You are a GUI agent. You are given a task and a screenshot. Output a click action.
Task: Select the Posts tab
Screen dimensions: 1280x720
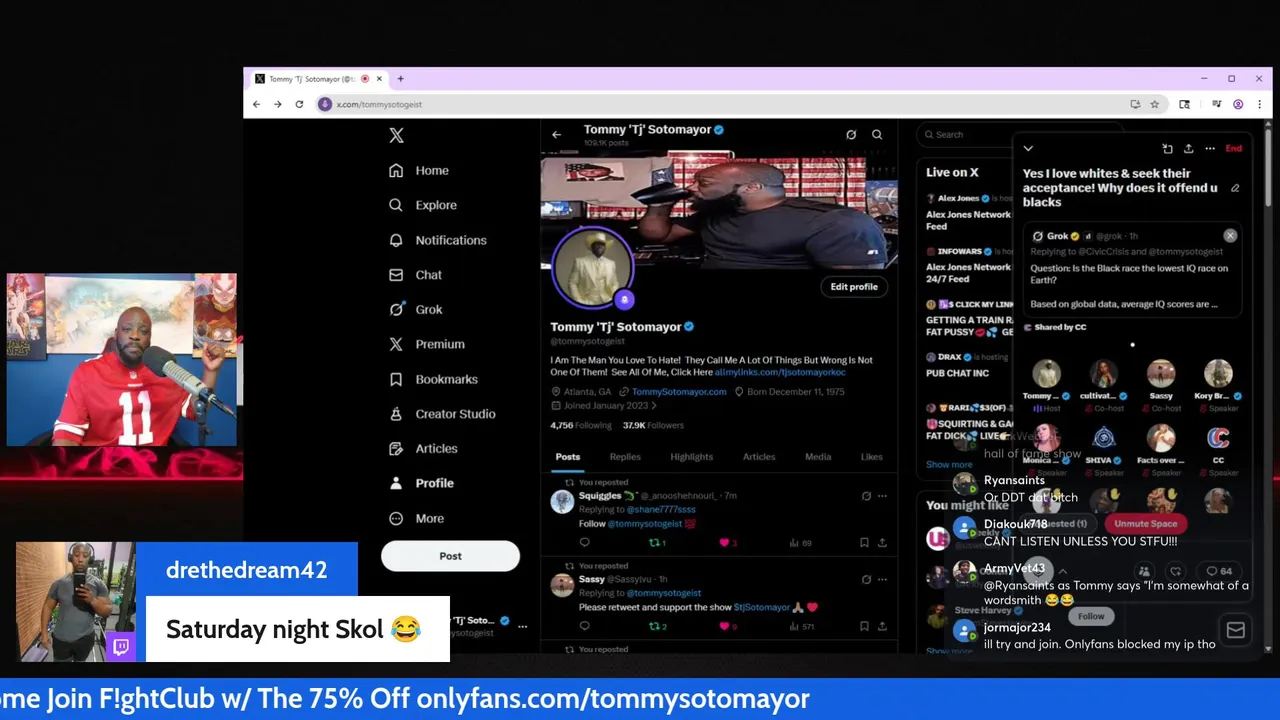coord(567,457)
